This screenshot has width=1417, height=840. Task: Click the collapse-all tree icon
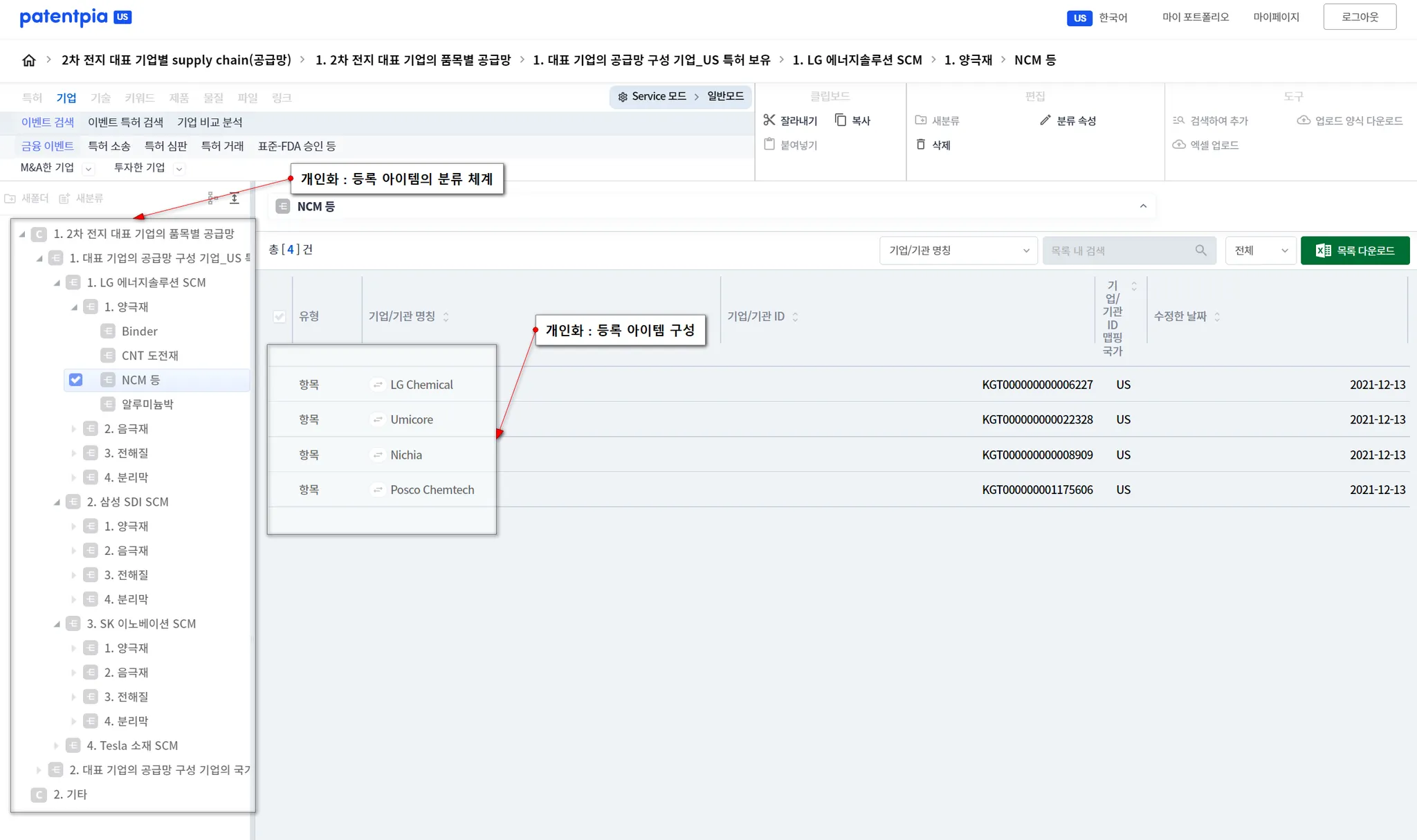click(235, 199)
